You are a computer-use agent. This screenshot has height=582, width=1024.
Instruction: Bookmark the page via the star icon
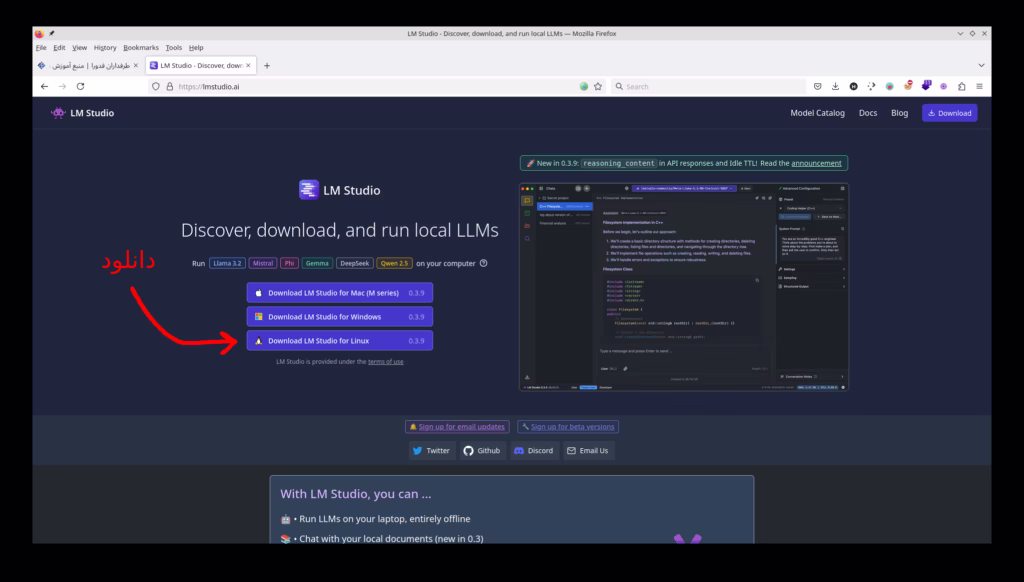[x=597, y=86]
